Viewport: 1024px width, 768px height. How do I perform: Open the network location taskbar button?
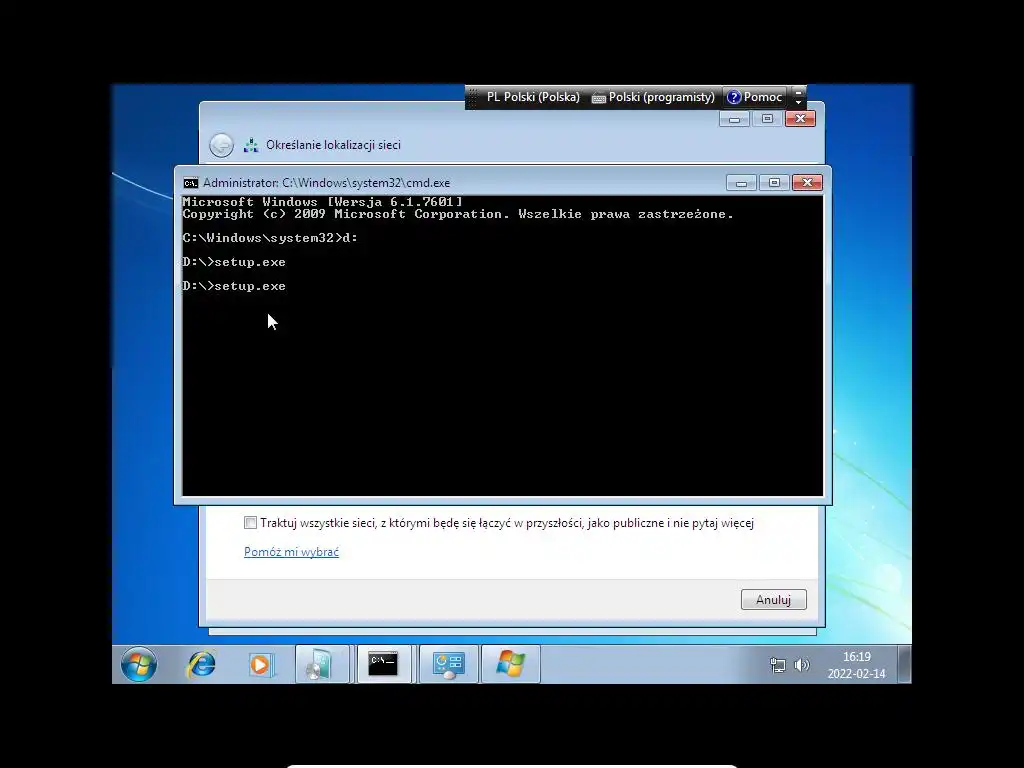pyautogui.click(x=449, y=665)
